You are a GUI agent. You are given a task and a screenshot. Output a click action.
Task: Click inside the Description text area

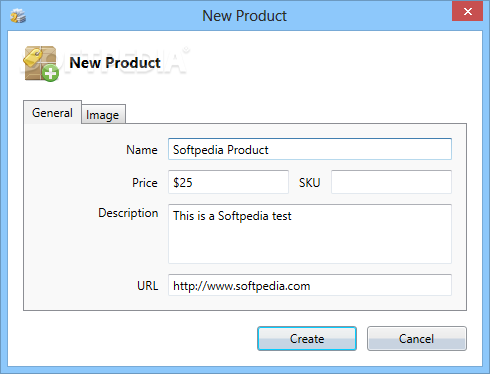pos(310,234)
